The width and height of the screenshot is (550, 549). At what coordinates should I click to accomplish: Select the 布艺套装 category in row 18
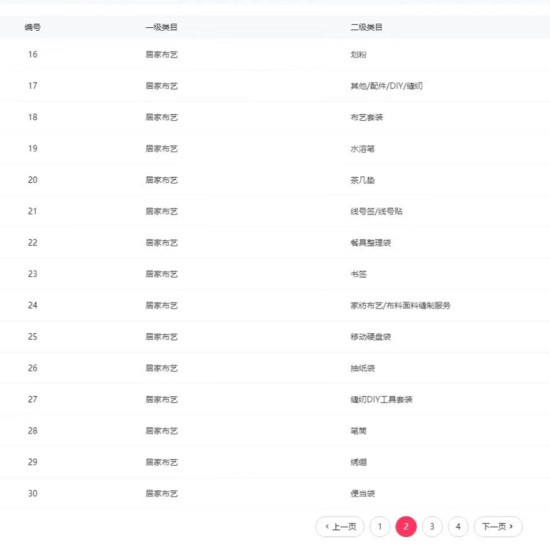[x=367, y=117]
